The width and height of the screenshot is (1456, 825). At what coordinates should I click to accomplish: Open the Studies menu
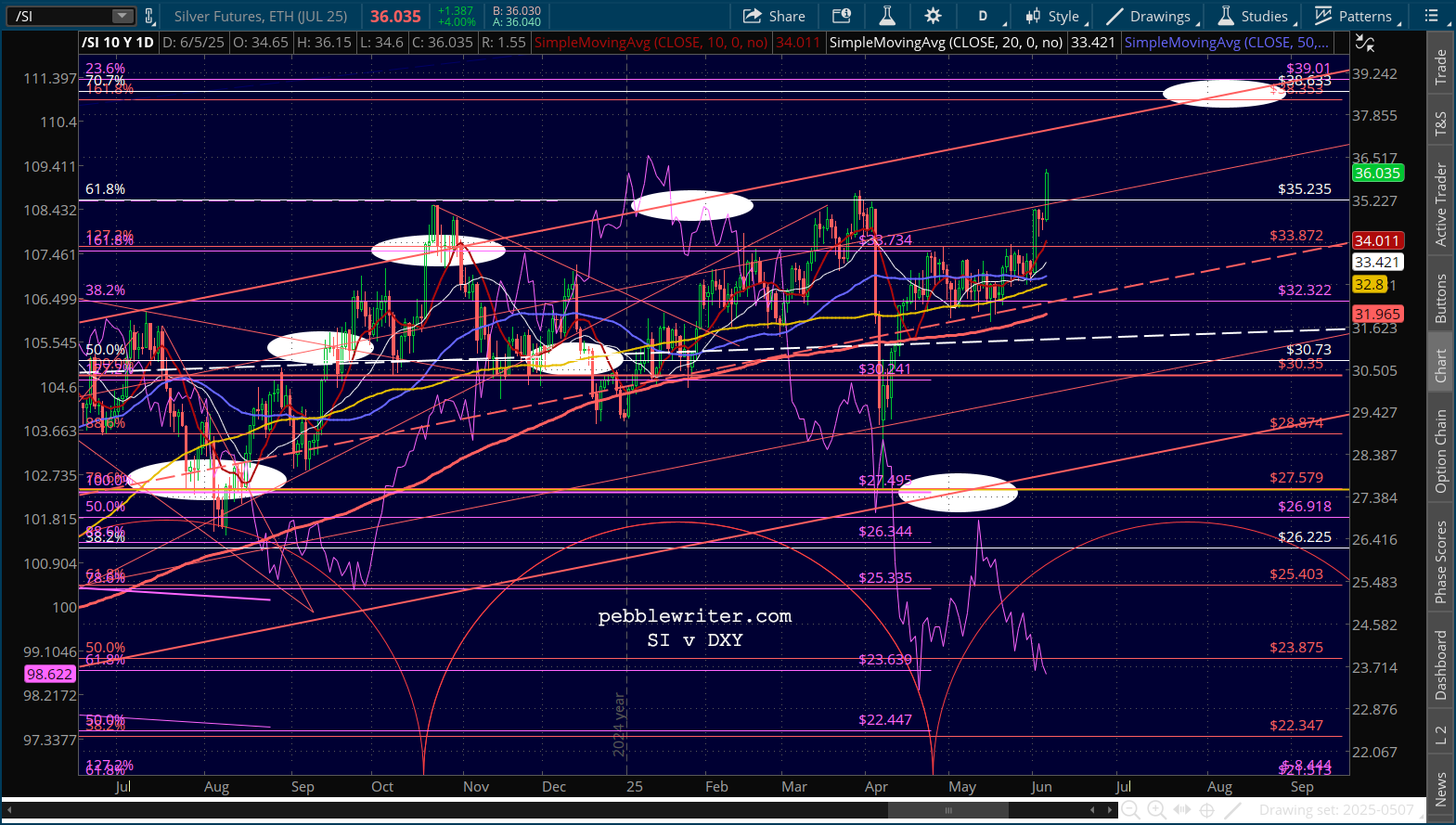(1253, 16)
